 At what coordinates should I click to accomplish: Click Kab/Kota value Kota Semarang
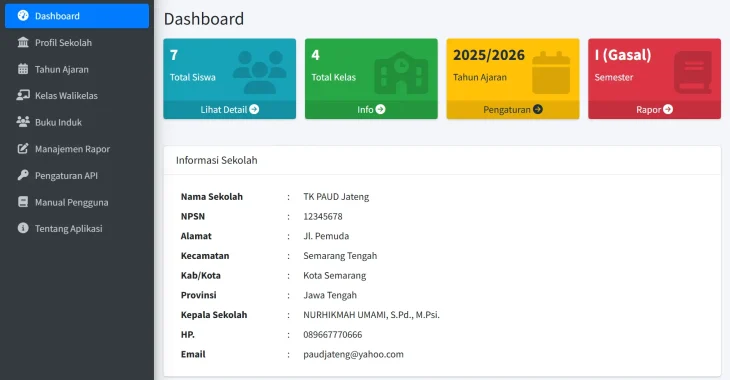[334, 275]
